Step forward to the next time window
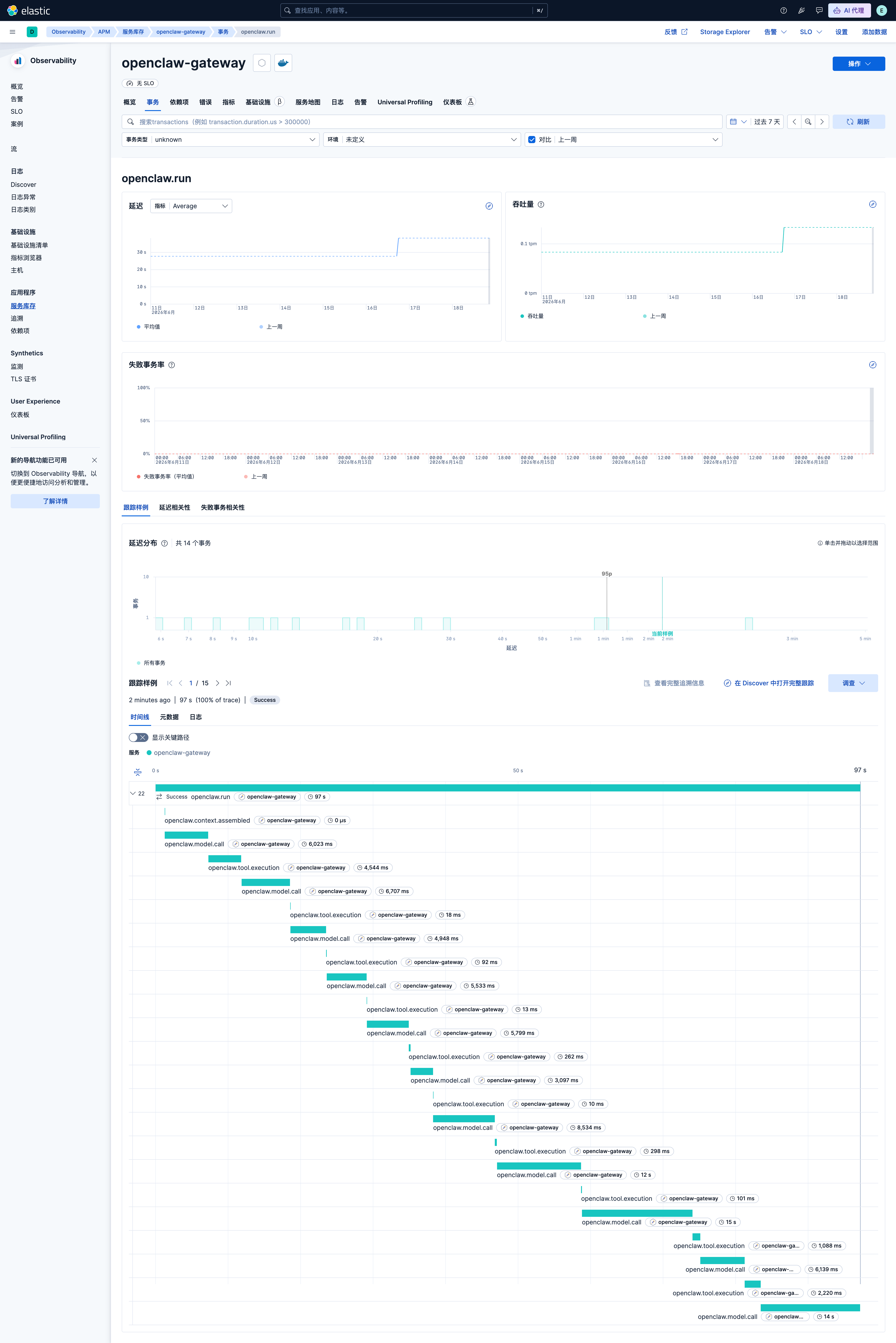896x1343 pixels. click(x=822, y=122)
